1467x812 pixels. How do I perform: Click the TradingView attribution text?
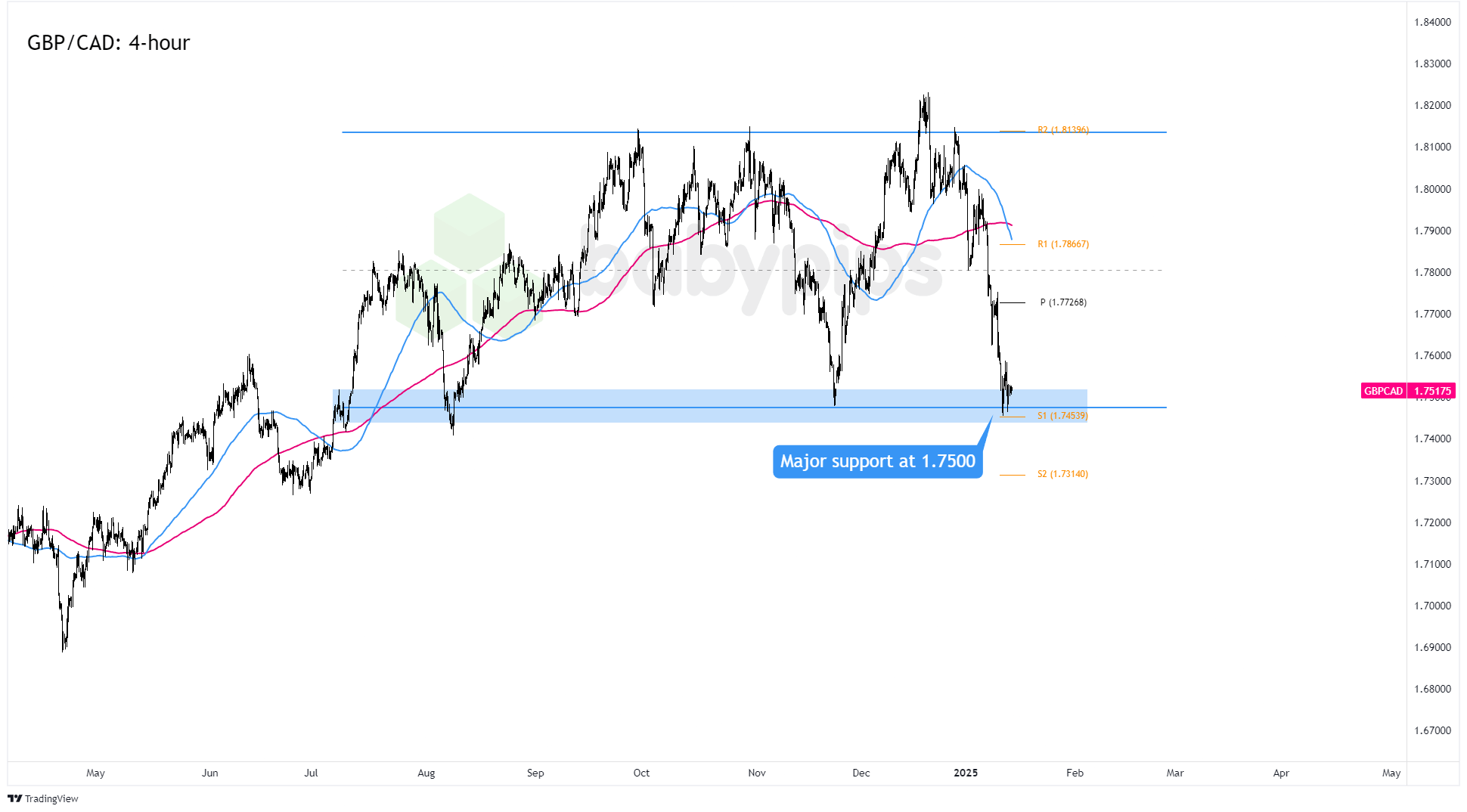point(51,798)
